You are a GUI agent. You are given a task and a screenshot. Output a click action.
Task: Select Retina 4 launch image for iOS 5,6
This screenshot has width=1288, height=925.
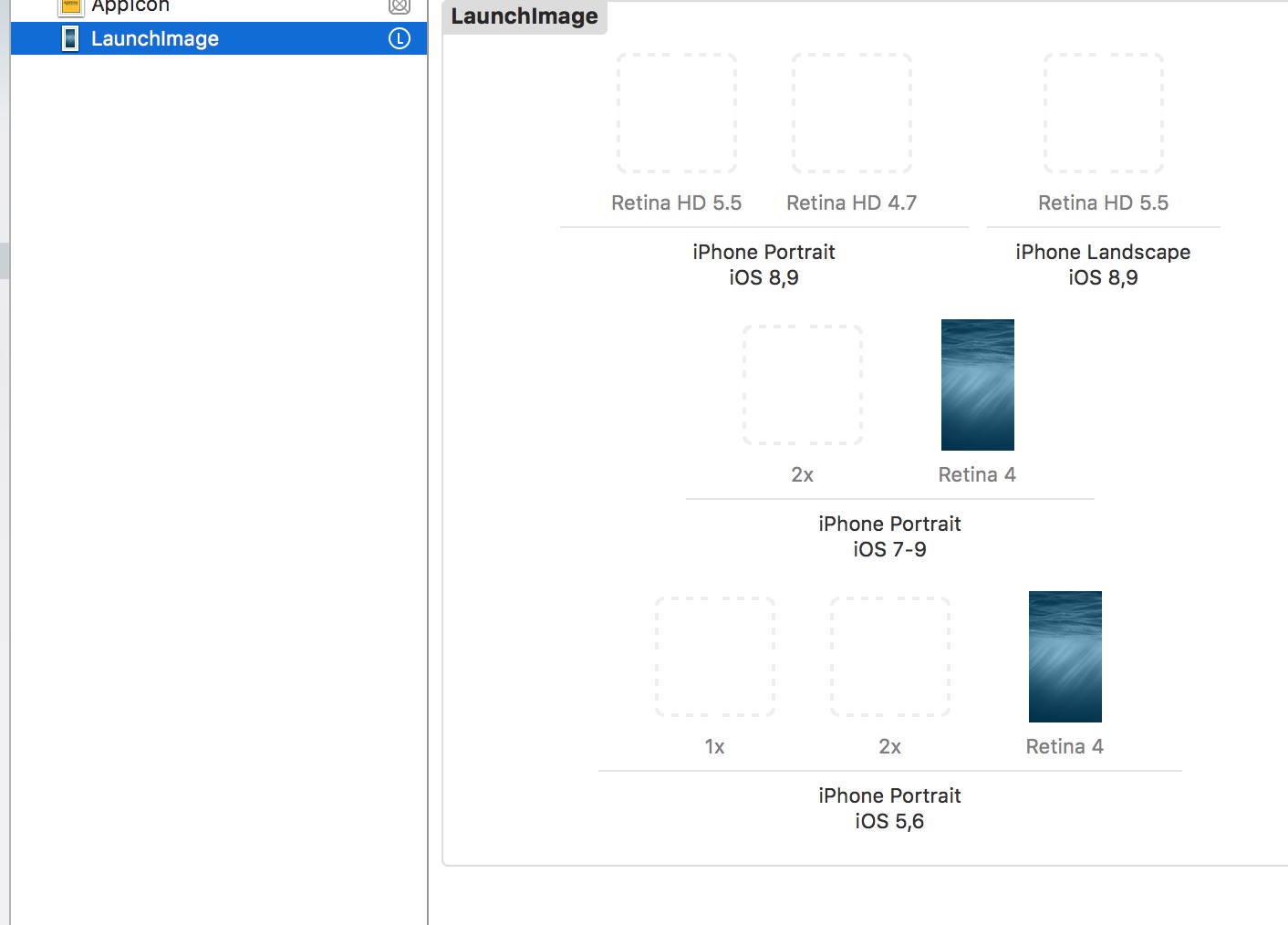point(1065,657)
